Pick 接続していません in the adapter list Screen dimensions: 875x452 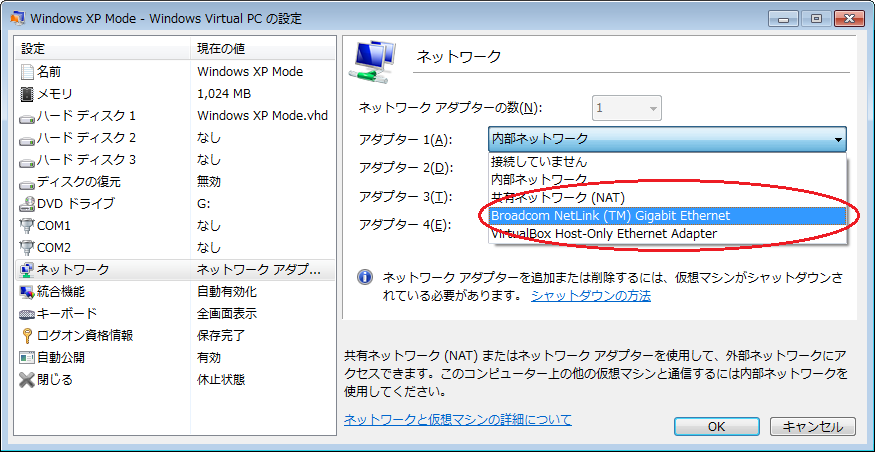coord(539,162)
